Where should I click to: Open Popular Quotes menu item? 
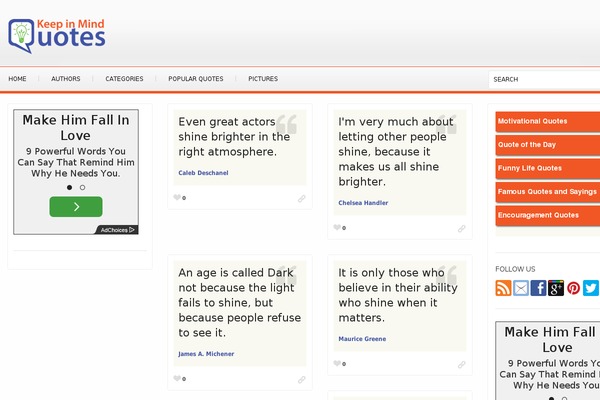click(x=196, y=78)
